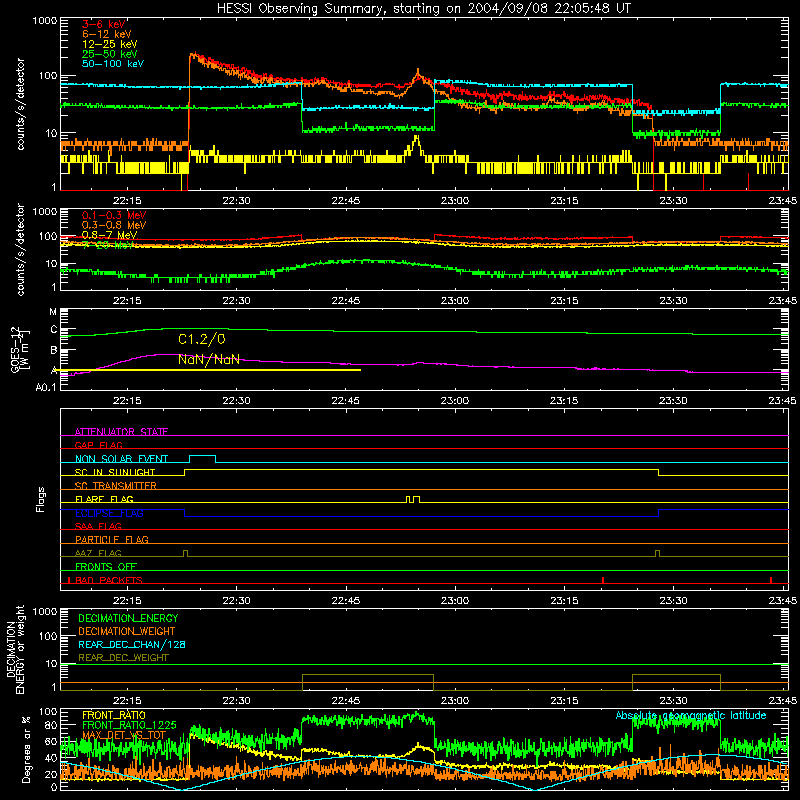Click the 0.3-0.8 MeV legend label
This screenshot has height=800, width=800.
click(x=114, y=225)
